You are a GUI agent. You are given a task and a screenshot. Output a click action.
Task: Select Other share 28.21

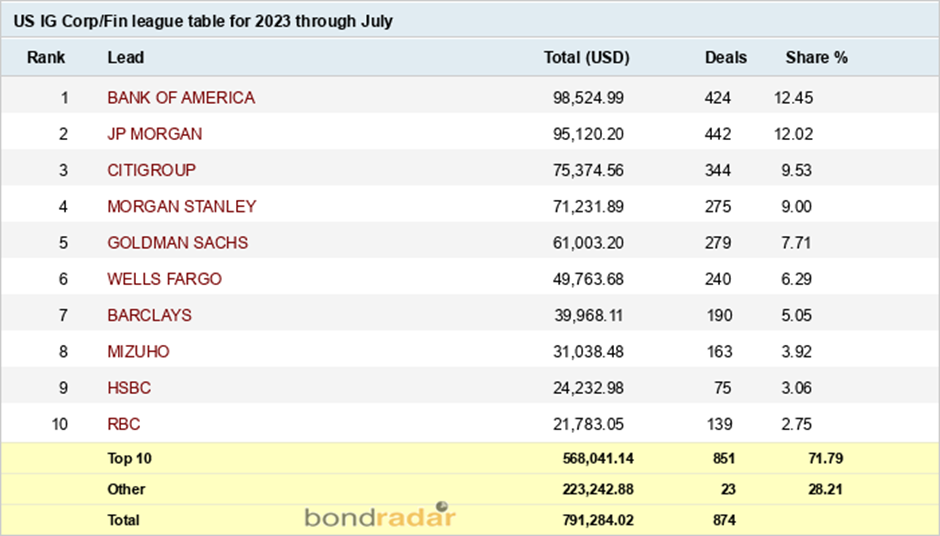825,489
